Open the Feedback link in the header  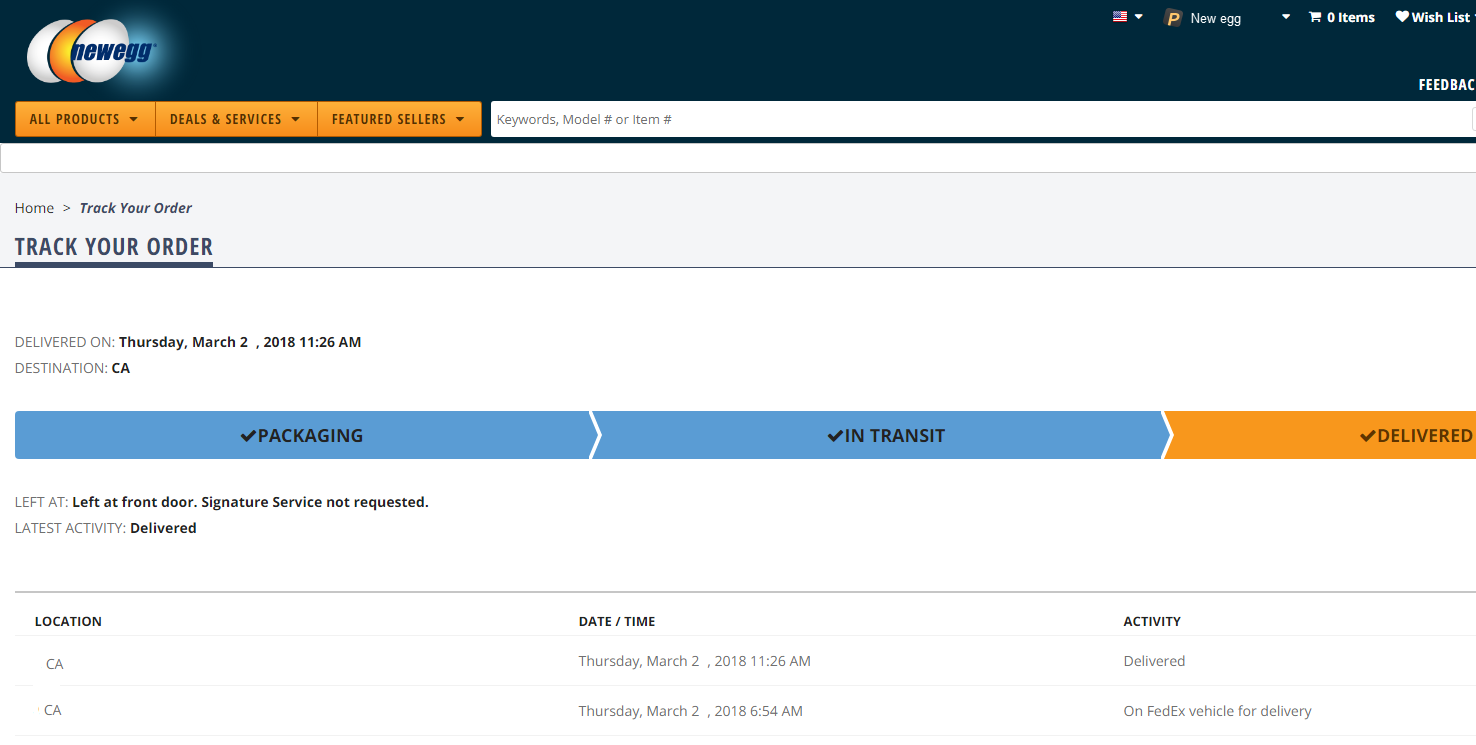pos(1446,85)
